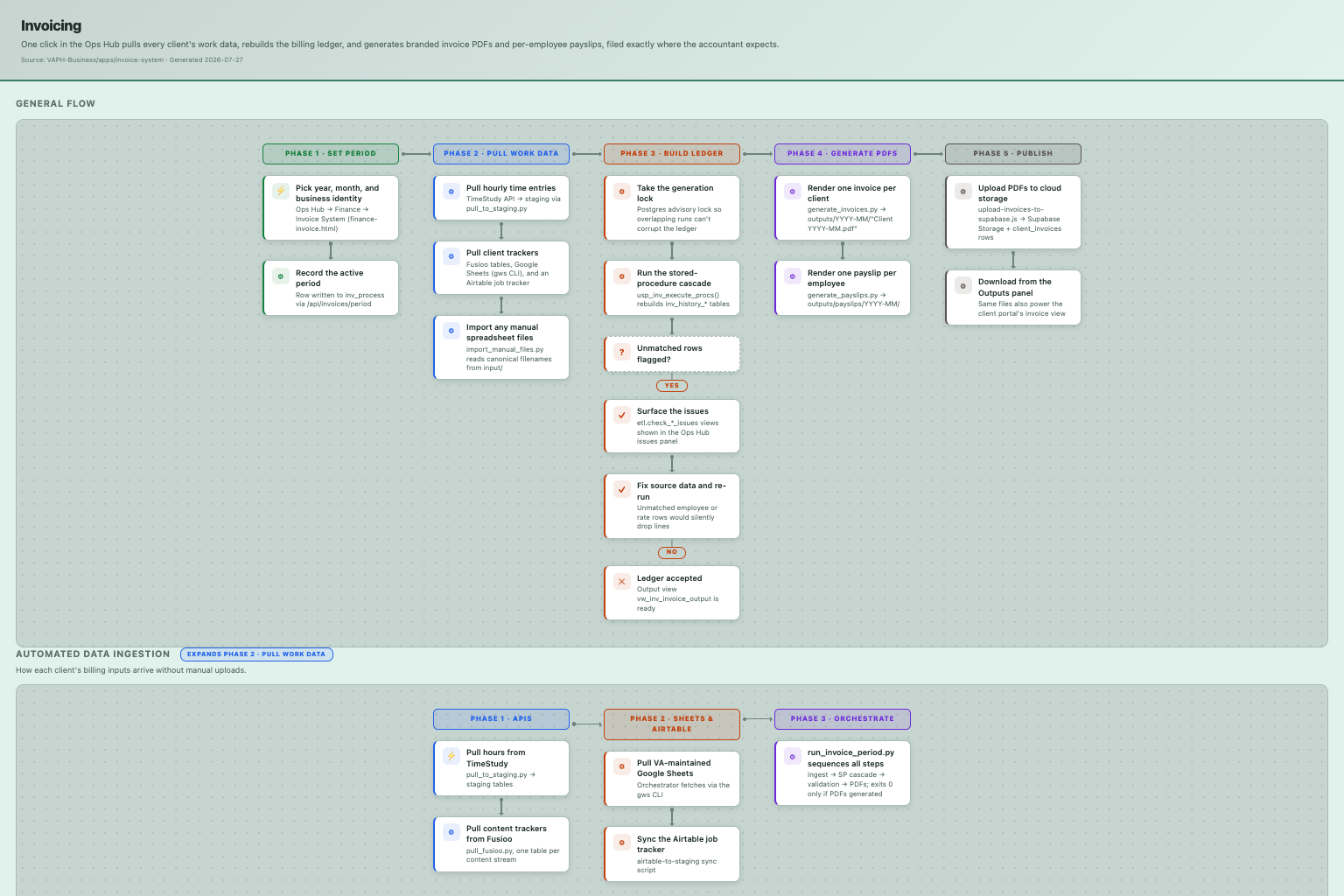Image resolution: width=1344 pixels, height=896 pixels.
Task: Click the Fix source data and re-run title
Action: point(682,491)
